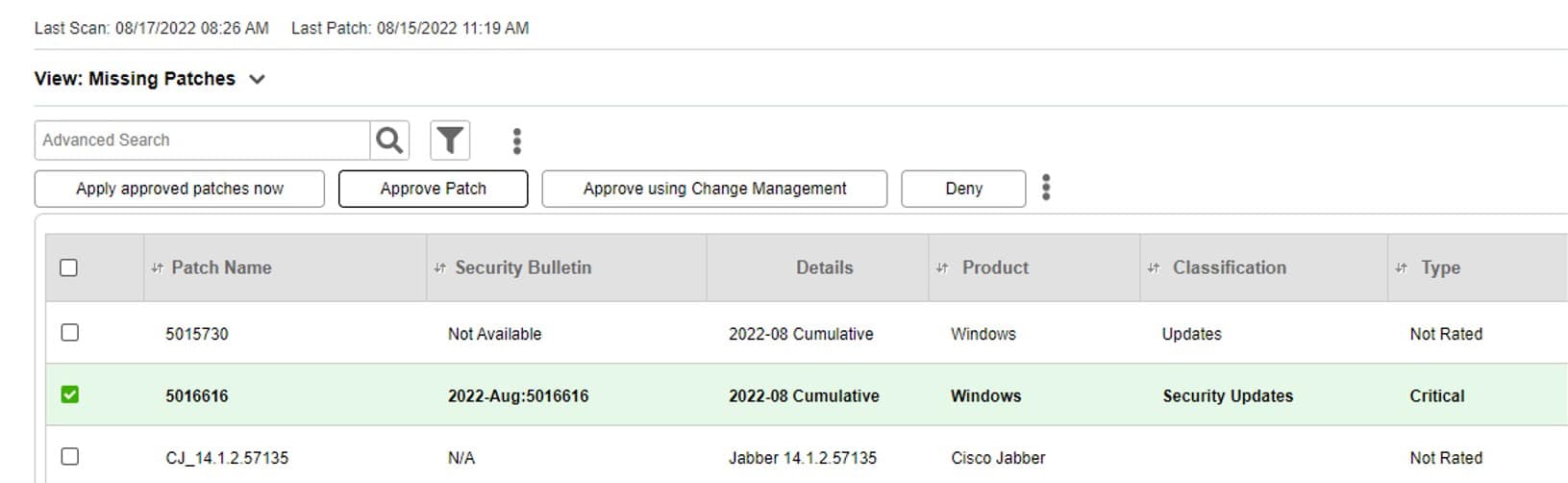The width and height of the screenshot is (1568, 483).
Task: Click Cisco Jabber product cell
Action: (998, 458)
